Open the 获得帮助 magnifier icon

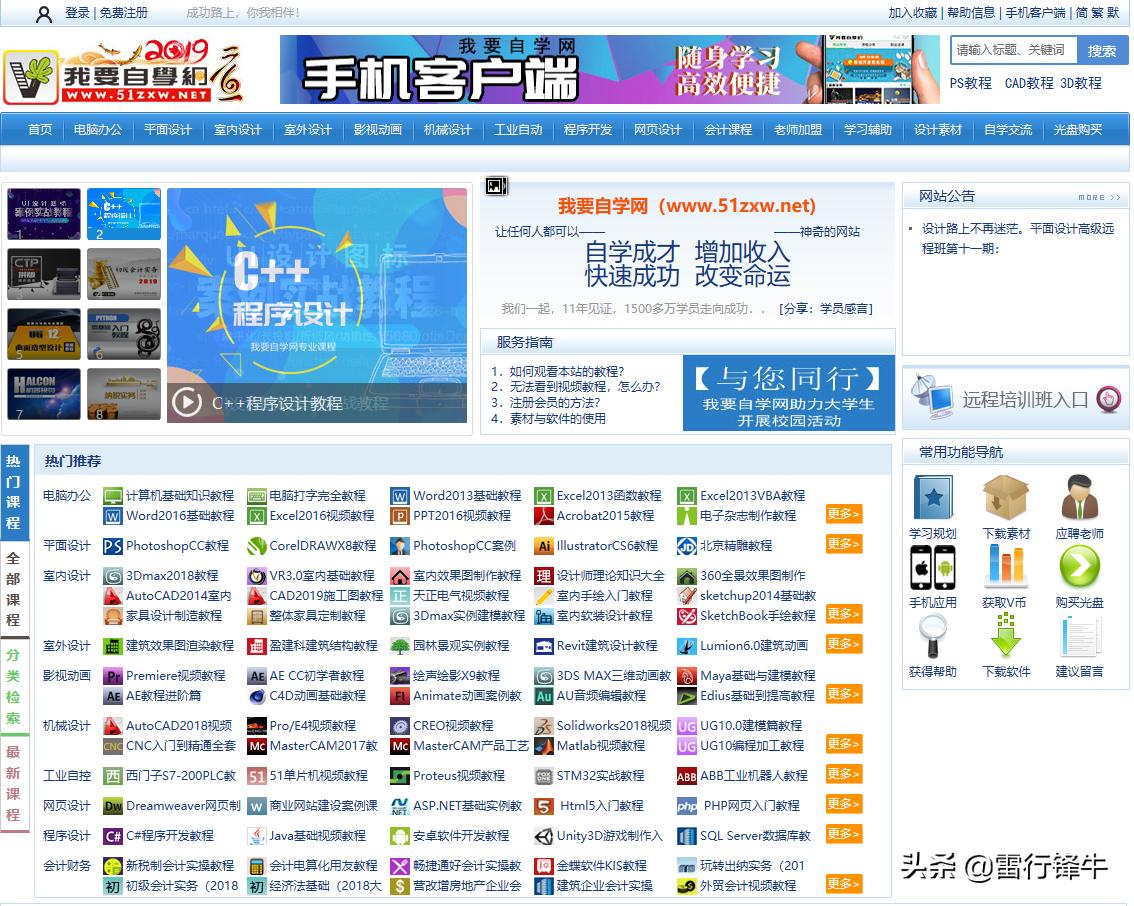coord(933,636)
